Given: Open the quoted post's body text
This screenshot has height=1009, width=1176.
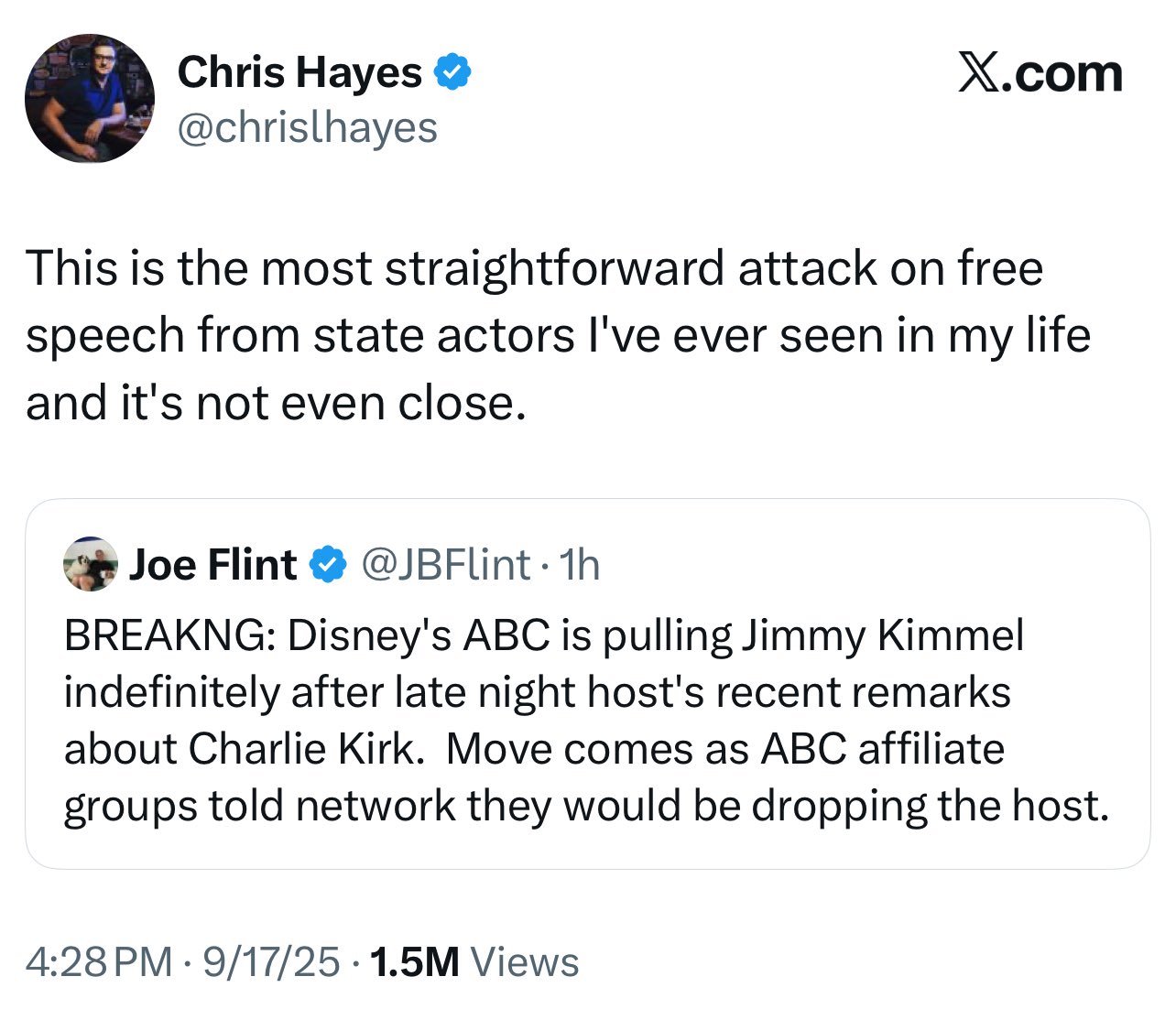Looking at the screenshot, I should pyautogui.click(x=586, y=721).
